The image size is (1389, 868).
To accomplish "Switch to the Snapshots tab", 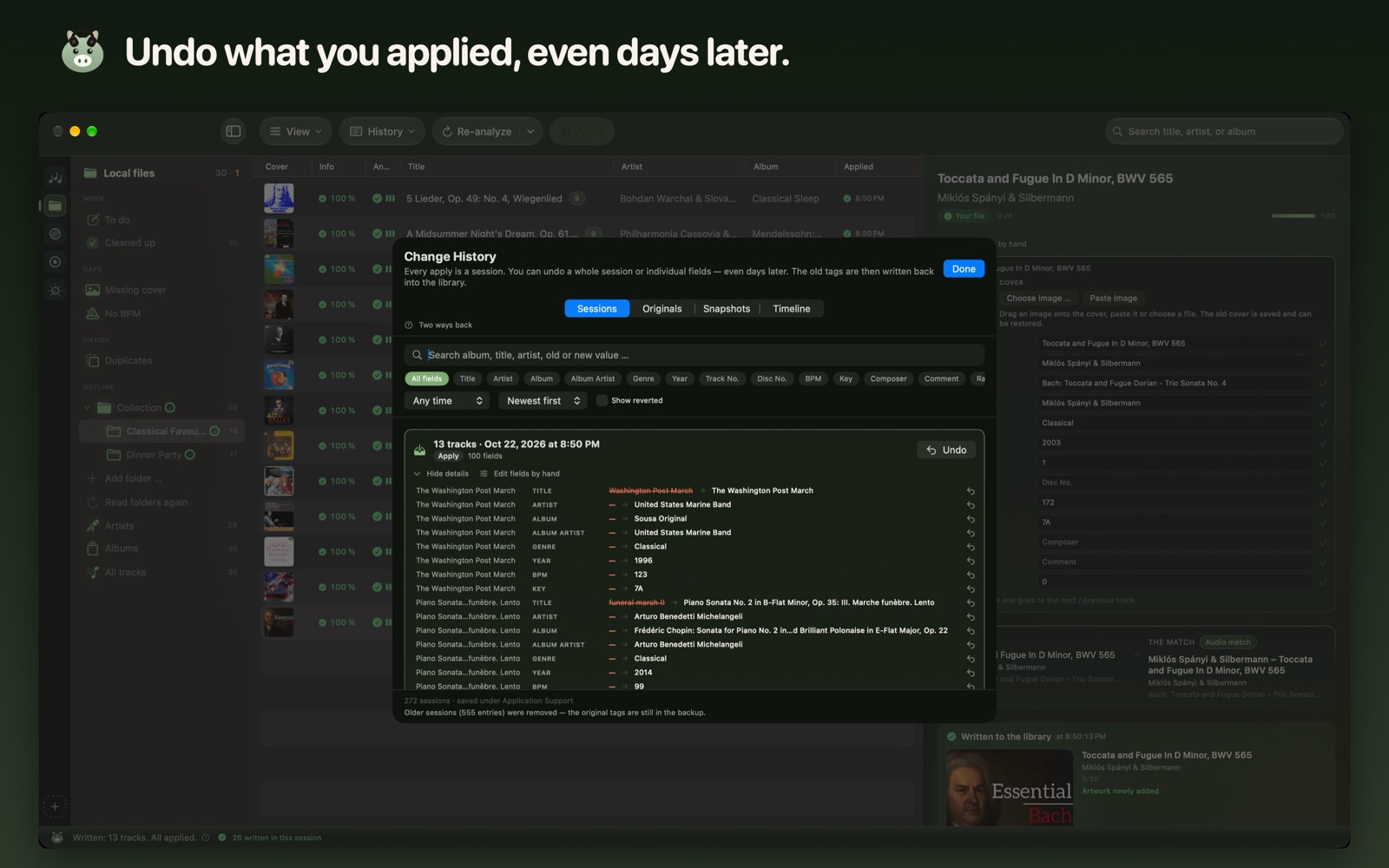I will pyautogui.click(x=727, y=308).
